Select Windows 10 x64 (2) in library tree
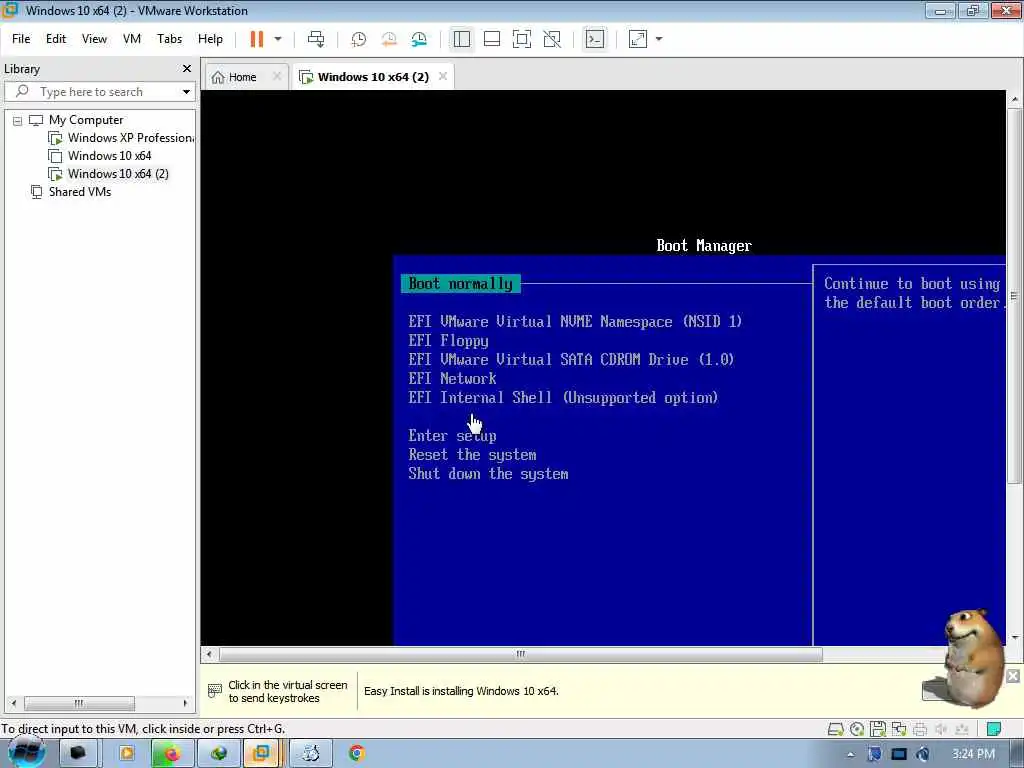The height and width of the screenshot is (768, 1024). 118,174
